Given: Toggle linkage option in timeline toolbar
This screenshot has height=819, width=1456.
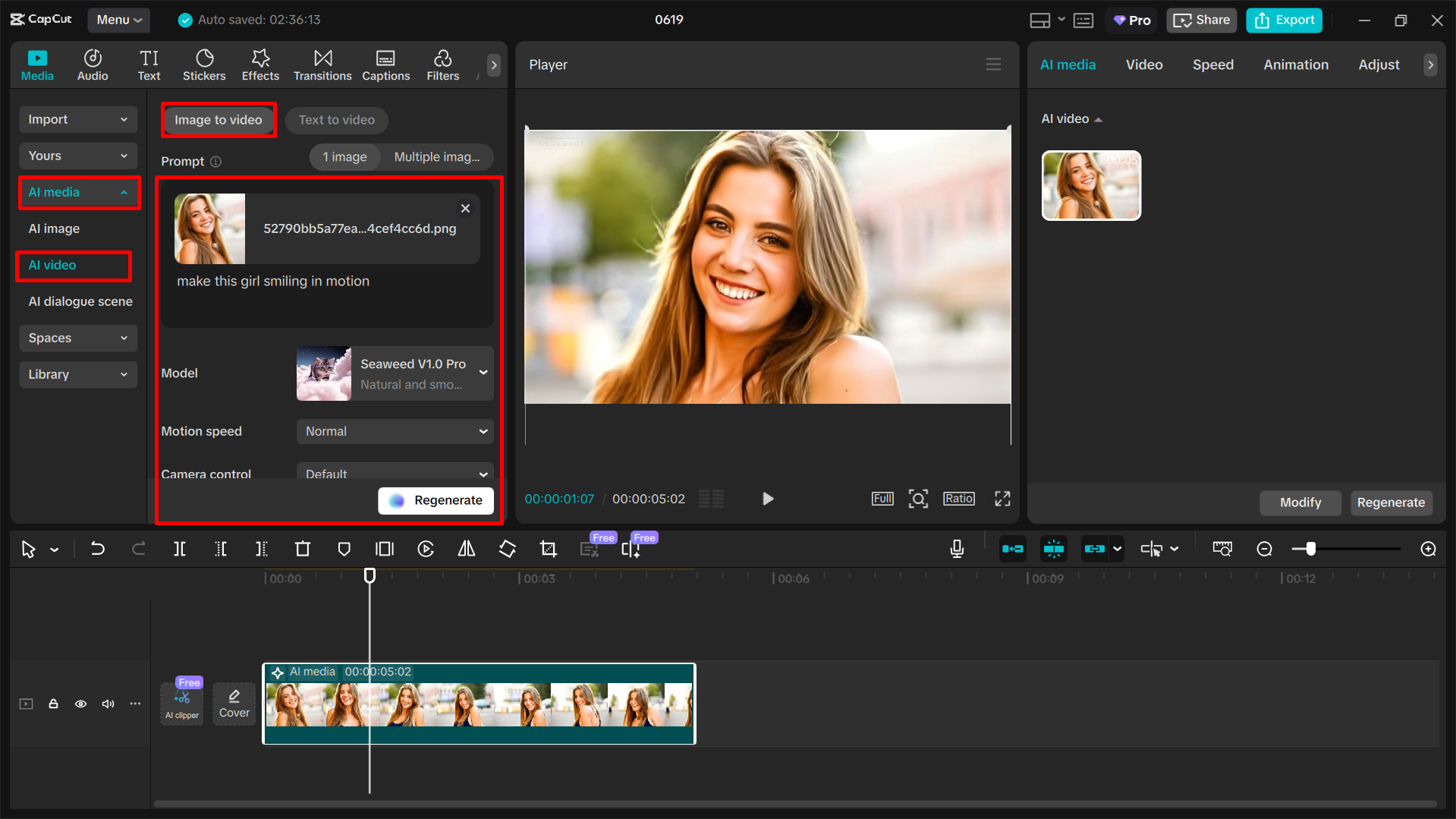Looking at the screenshot, I should (x=1094, y=549).
